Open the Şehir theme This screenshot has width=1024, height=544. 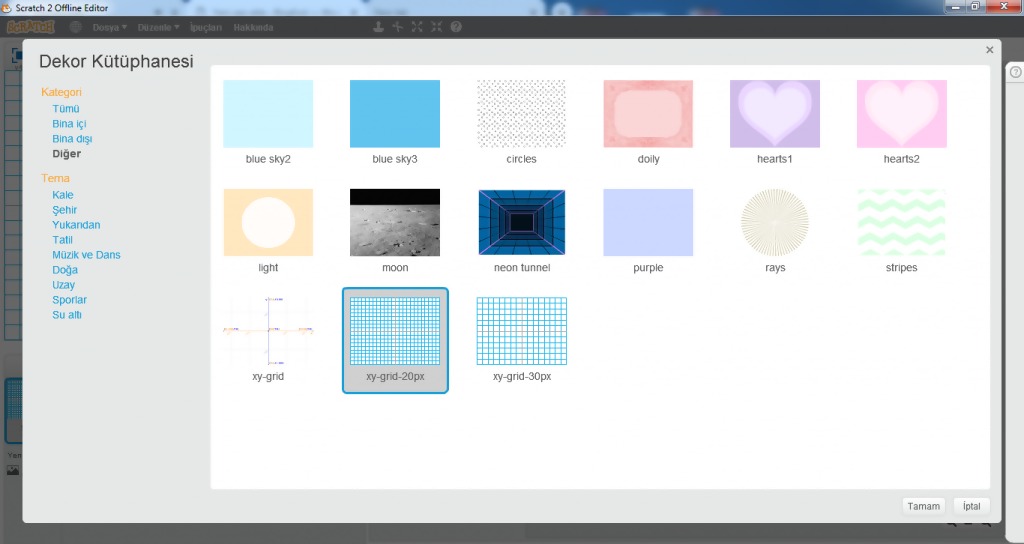[65, 210]
